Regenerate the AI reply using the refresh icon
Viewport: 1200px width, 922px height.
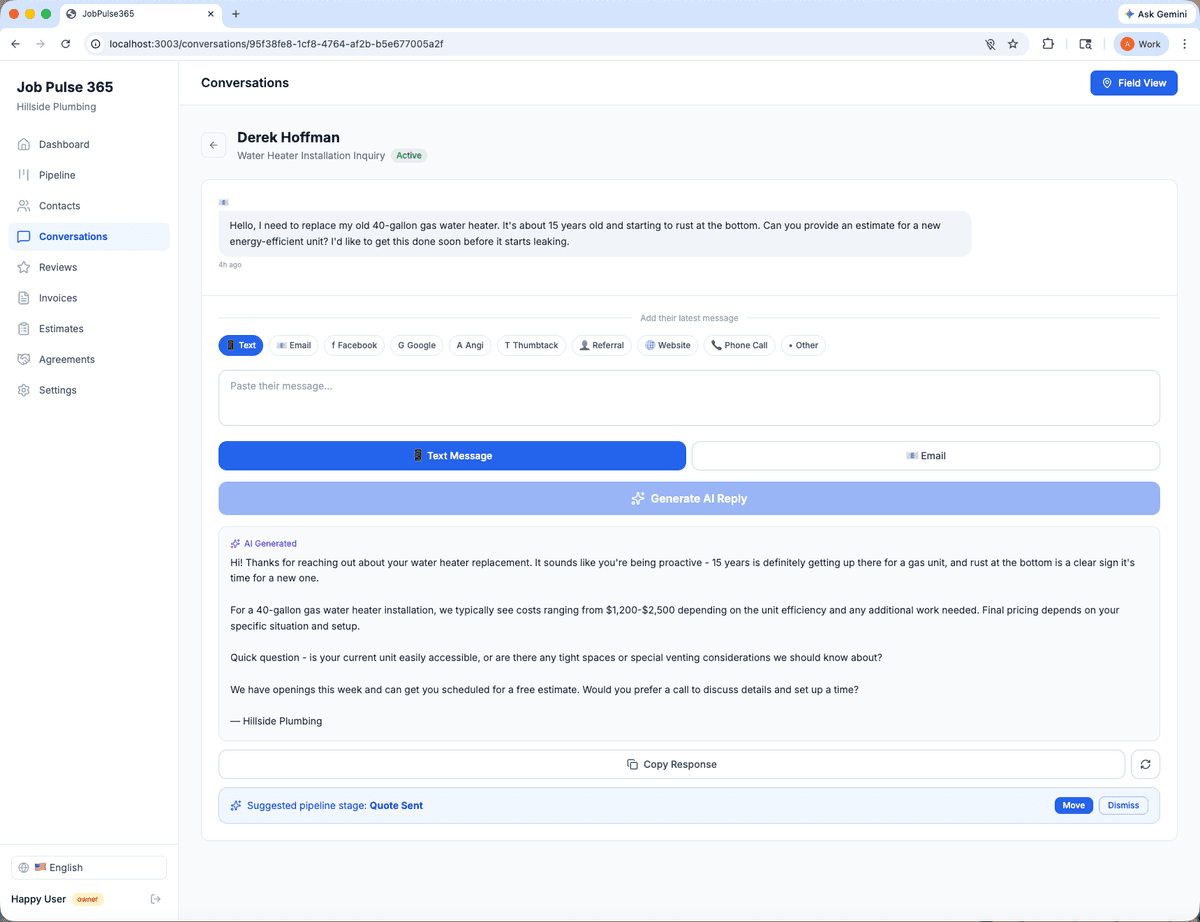tap(1145, 764)
